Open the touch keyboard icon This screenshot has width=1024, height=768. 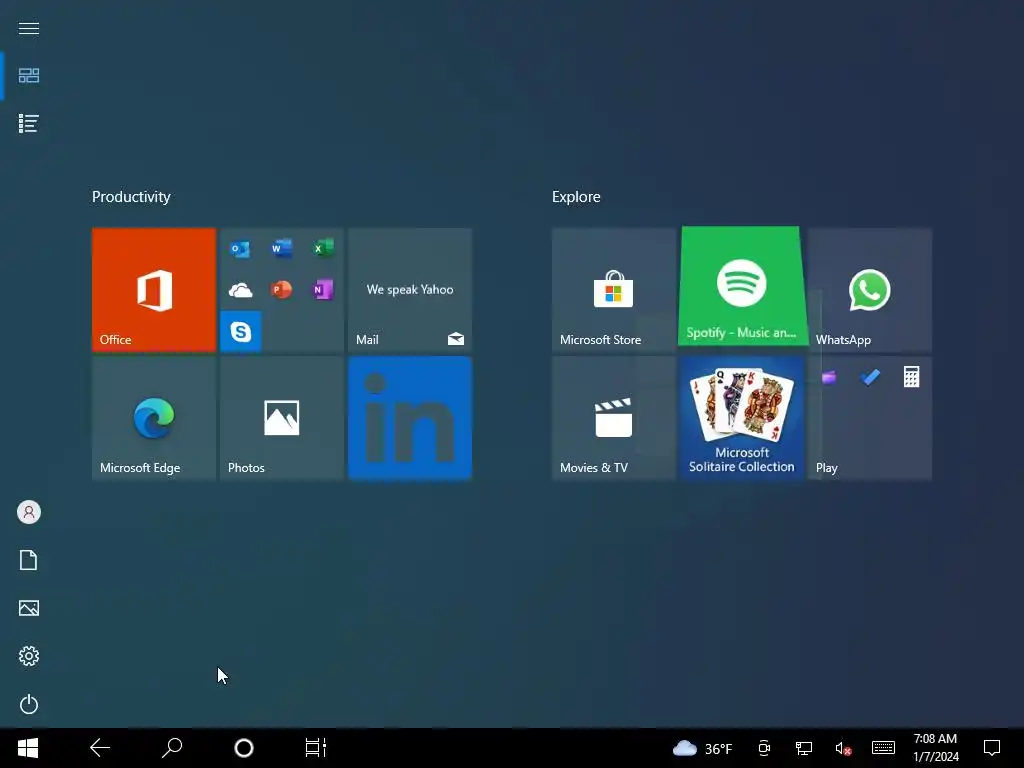[884, 748]
